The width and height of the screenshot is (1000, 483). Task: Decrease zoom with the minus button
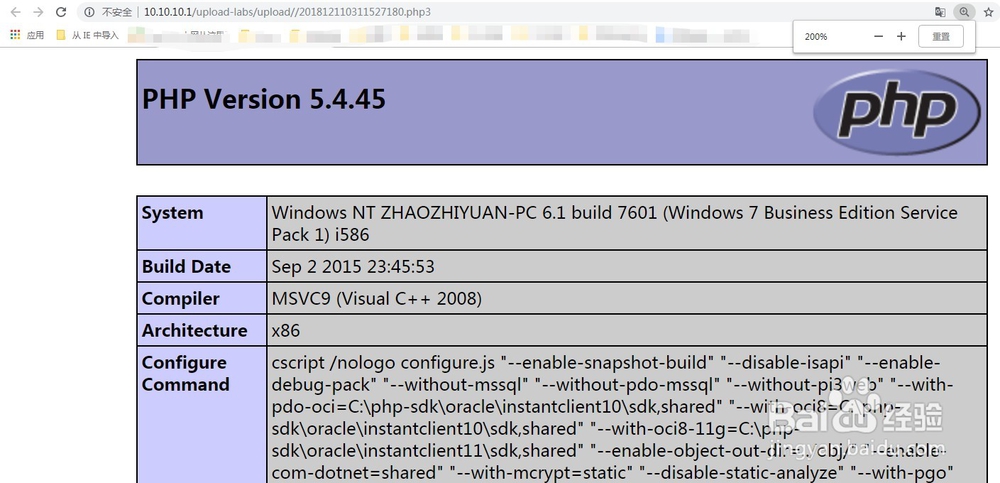click(x=878, y=36)
